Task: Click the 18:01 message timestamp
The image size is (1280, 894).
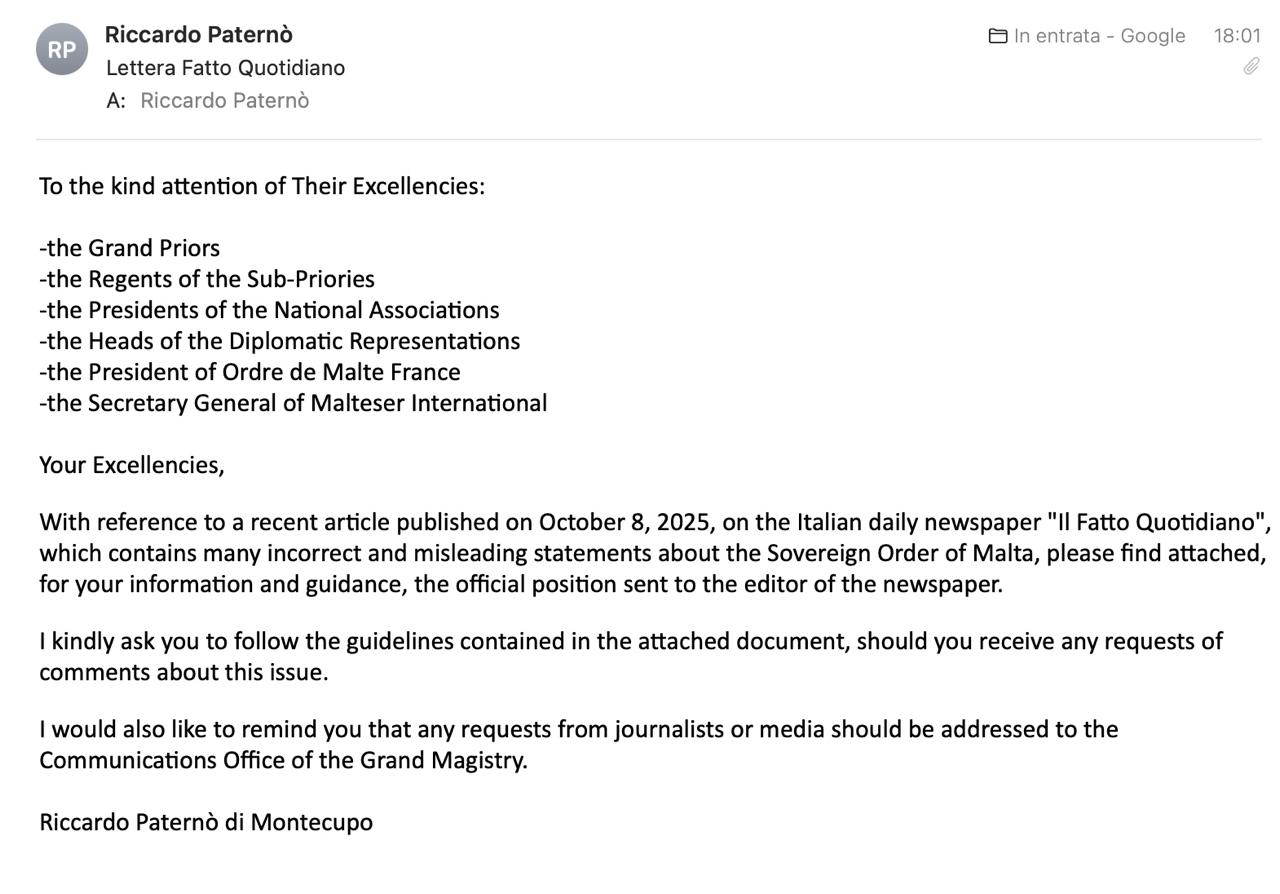Action: pos(1237,36)
